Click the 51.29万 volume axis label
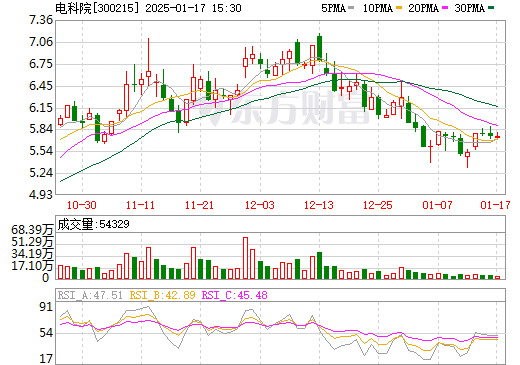 point(32,242)
